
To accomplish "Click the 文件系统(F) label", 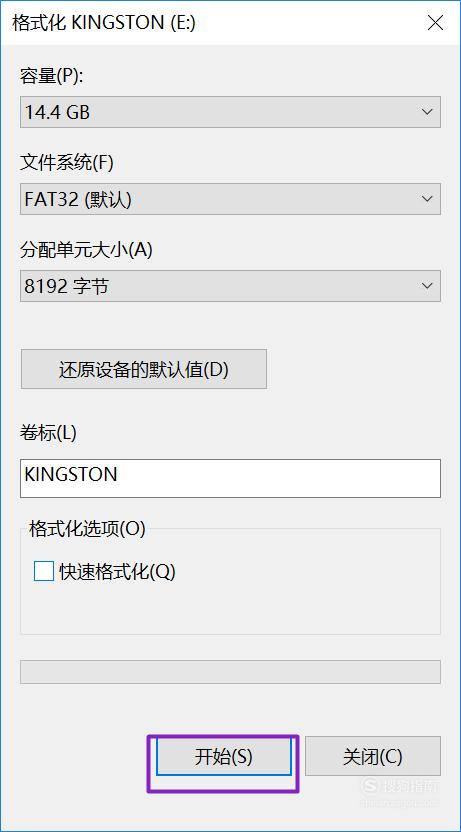I will (x=67, y=162).
